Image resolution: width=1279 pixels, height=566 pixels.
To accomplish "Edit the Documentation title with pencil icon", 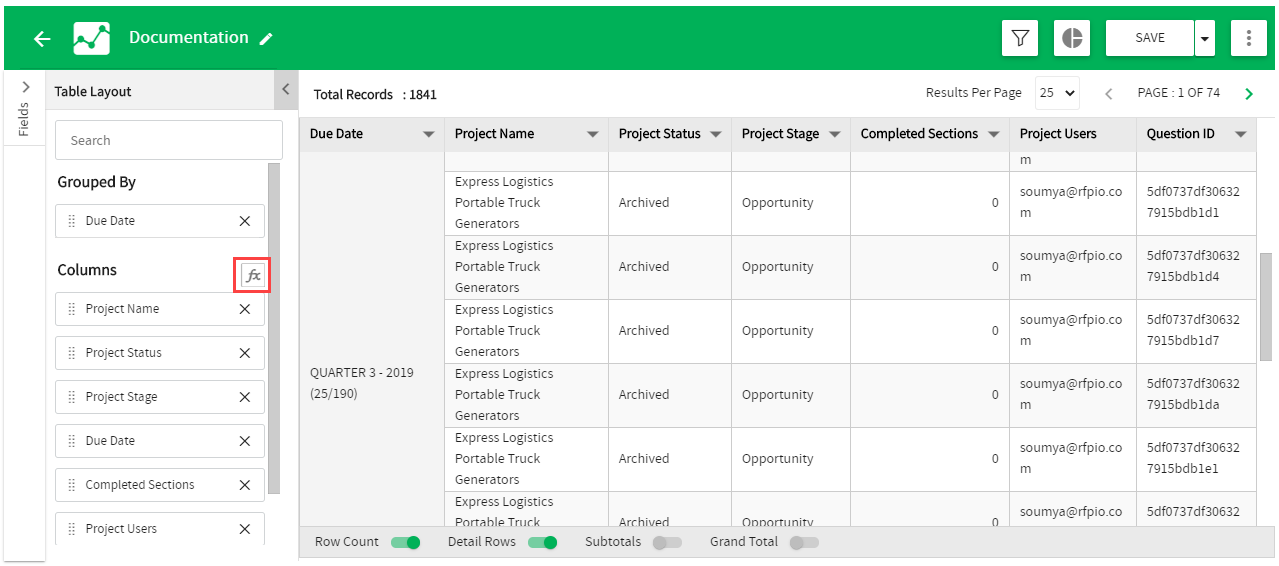I will tap(266, 39).
